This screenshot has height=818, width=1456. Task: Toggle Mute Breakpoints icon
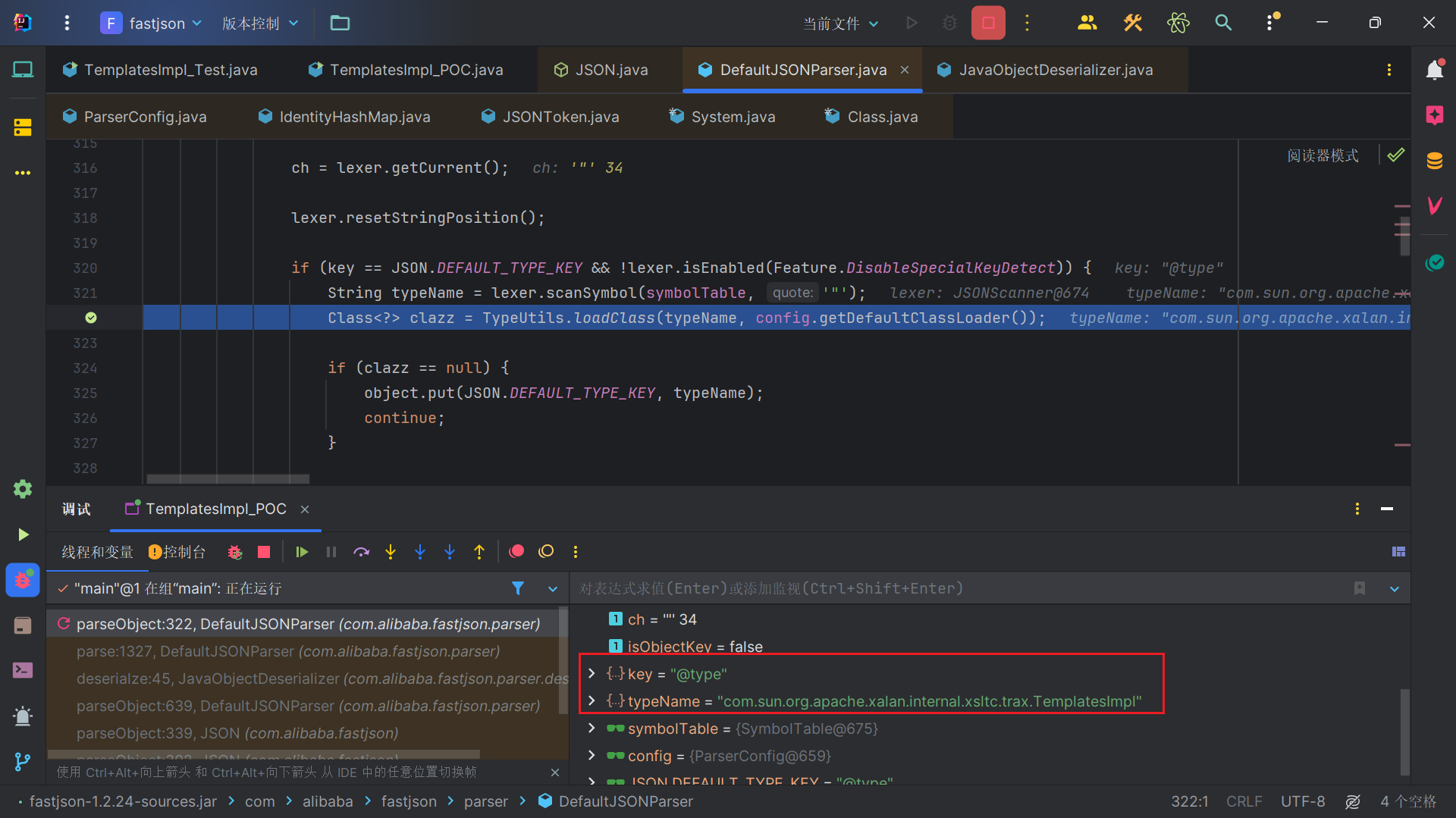546,552
